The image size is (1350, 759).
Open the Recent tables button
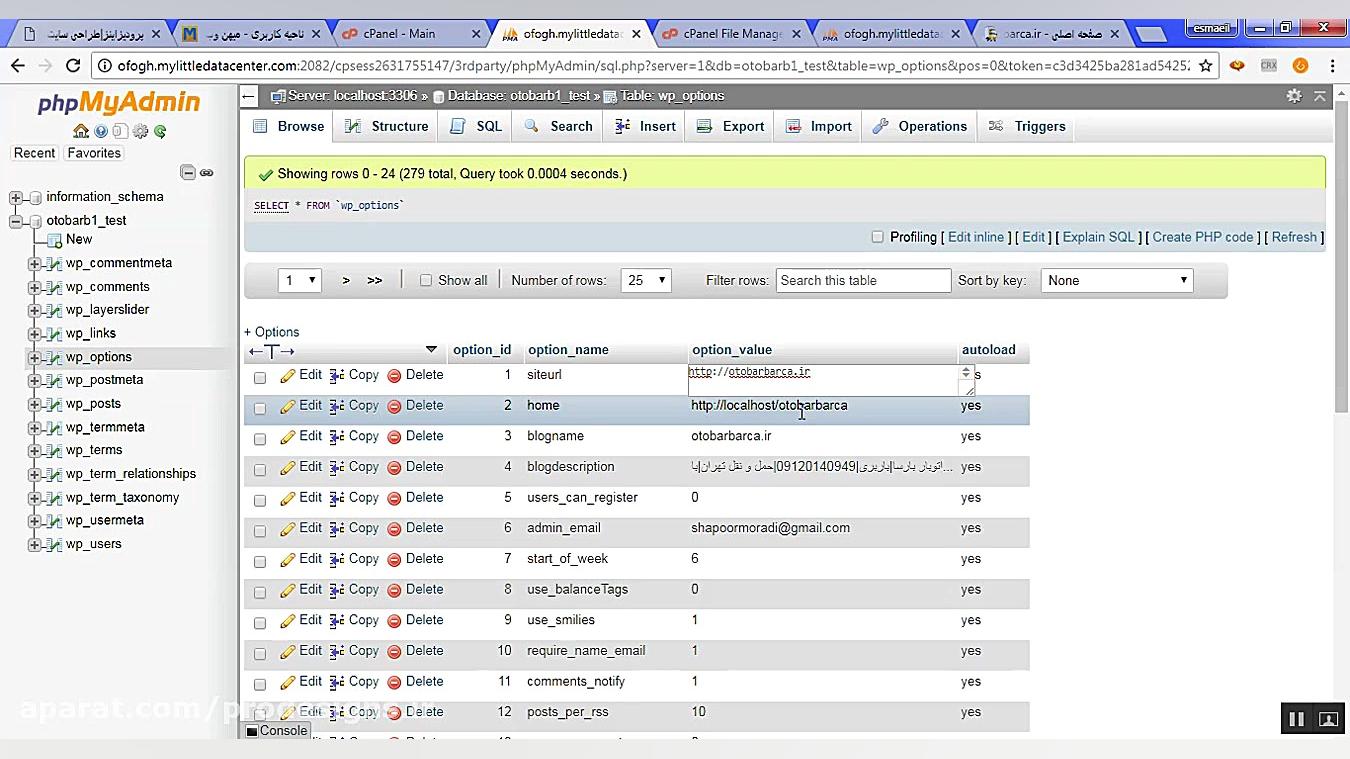tap(34, 153)
